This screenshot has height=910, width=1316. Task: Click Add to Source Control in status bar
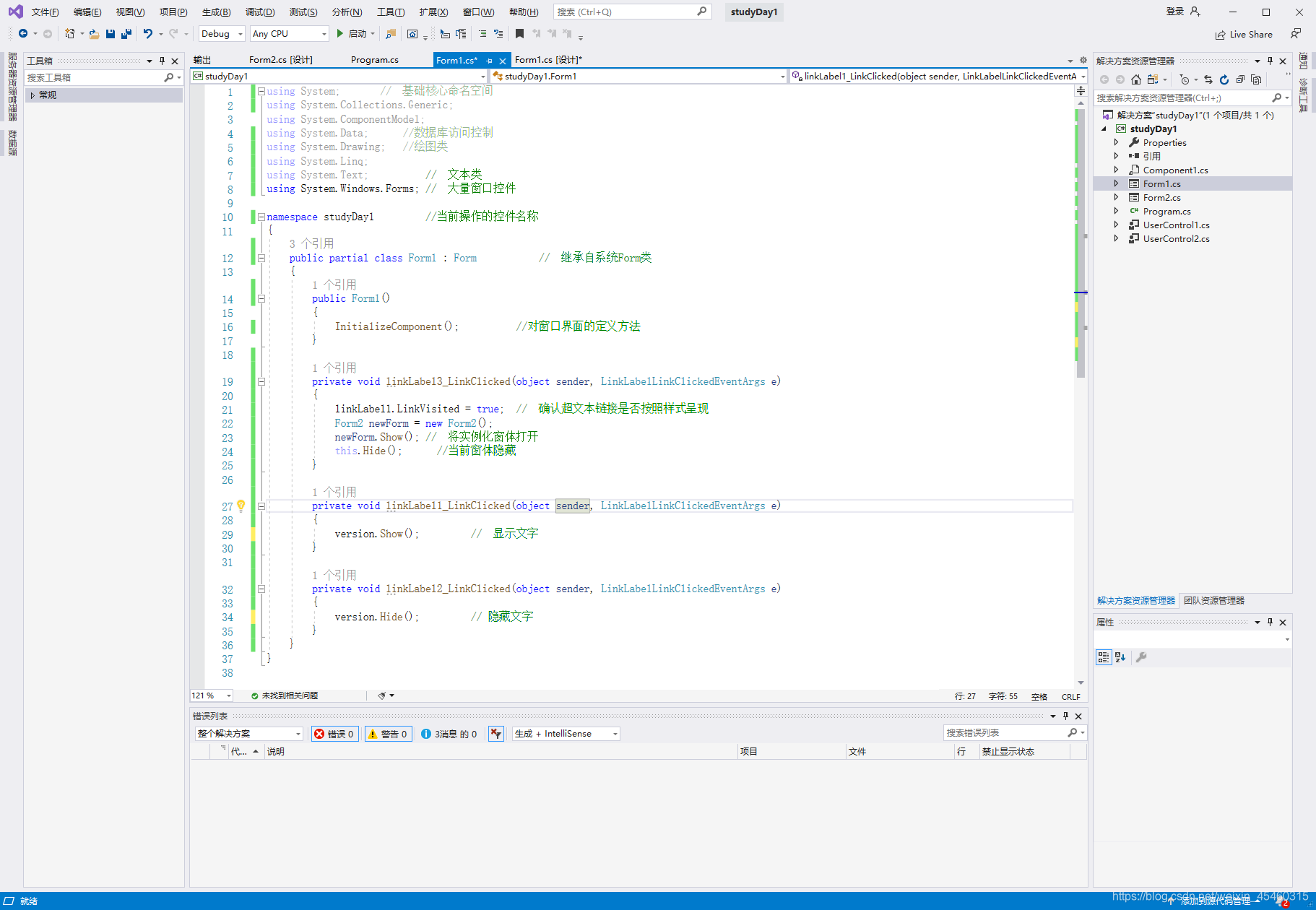[1215, 901]
